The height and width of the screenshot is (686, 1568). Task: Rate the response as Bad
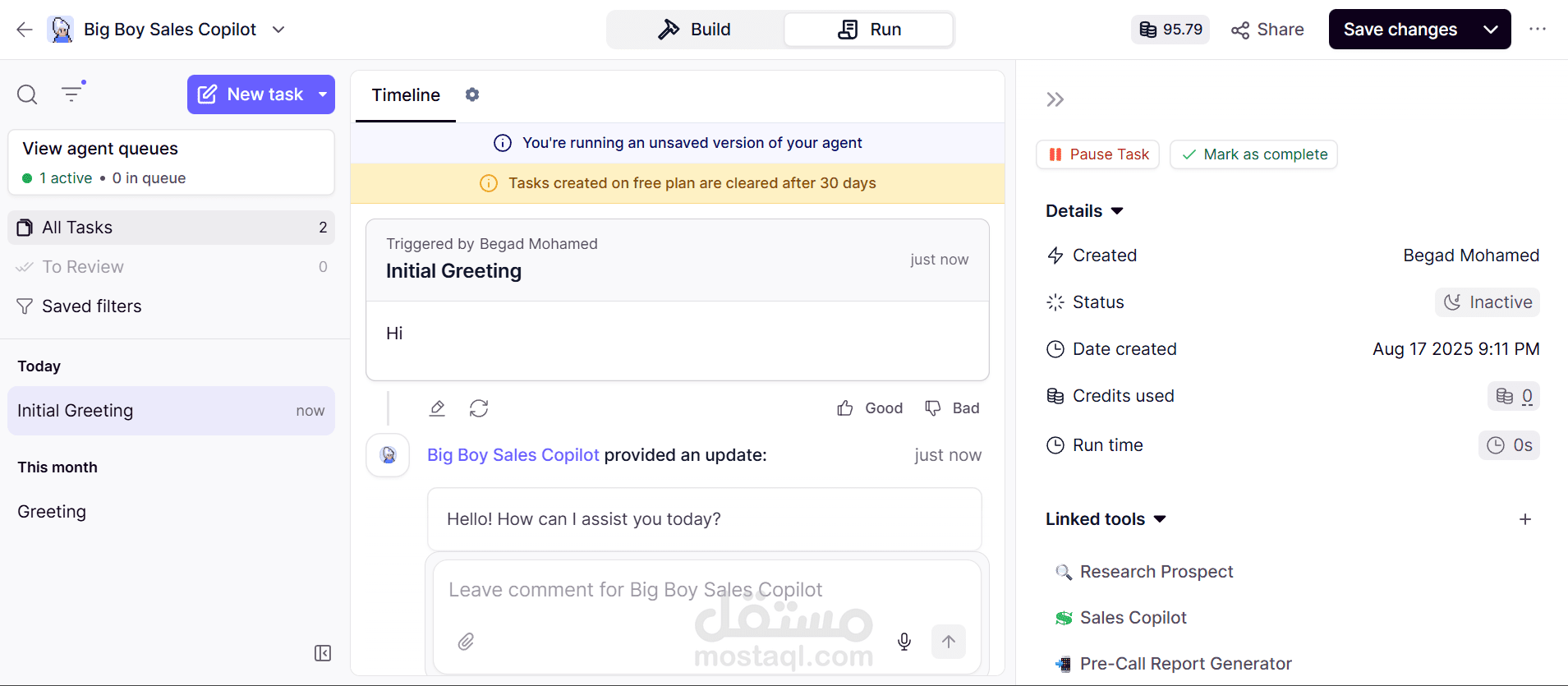(x=952, y=408)
